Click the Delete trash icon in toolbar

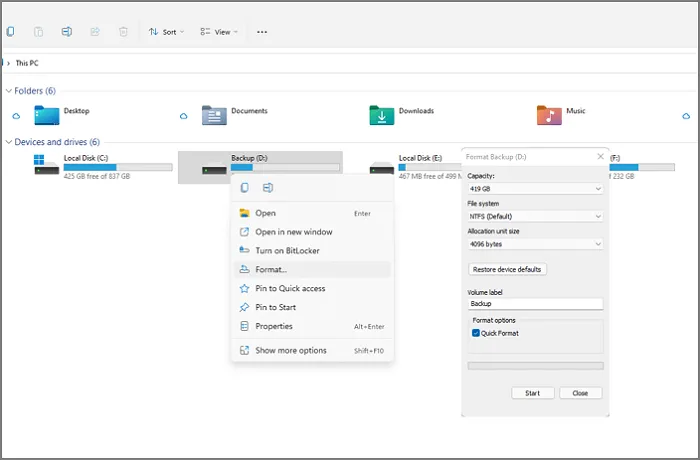pos(123,32)
